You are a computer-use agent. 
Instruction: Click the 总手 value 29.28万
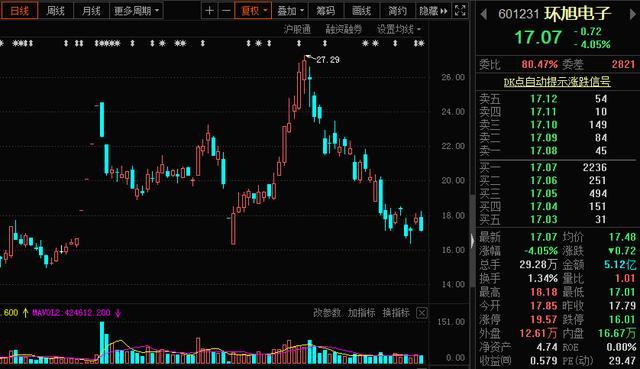point(538,265)
